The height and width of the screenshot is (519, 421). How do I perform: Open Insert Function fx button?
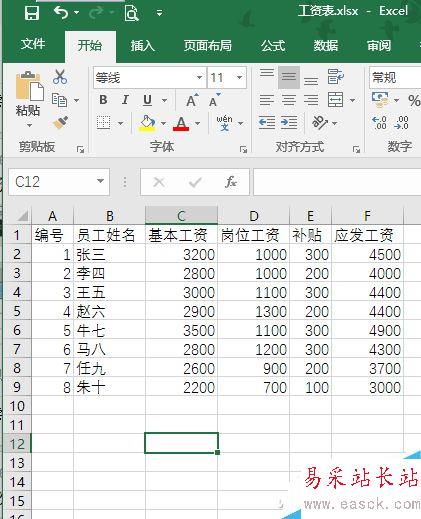pos(231,182)
